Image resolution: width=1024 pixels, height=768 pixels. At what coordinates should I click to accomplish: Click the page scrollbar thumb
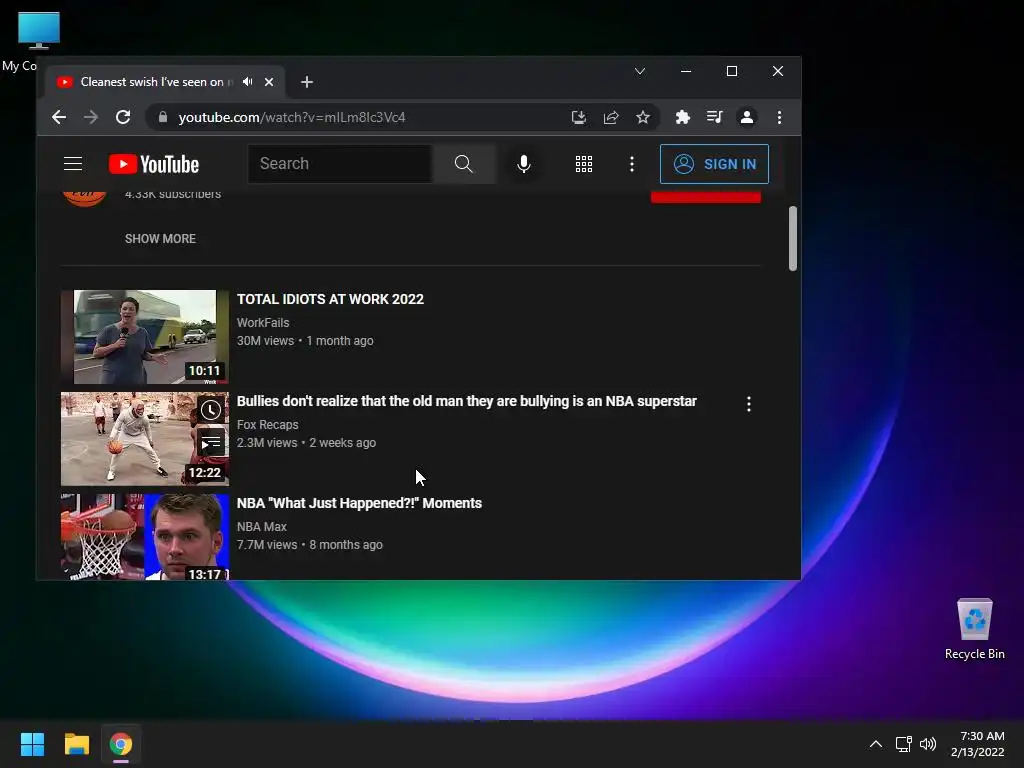click(x=793, y=238)
